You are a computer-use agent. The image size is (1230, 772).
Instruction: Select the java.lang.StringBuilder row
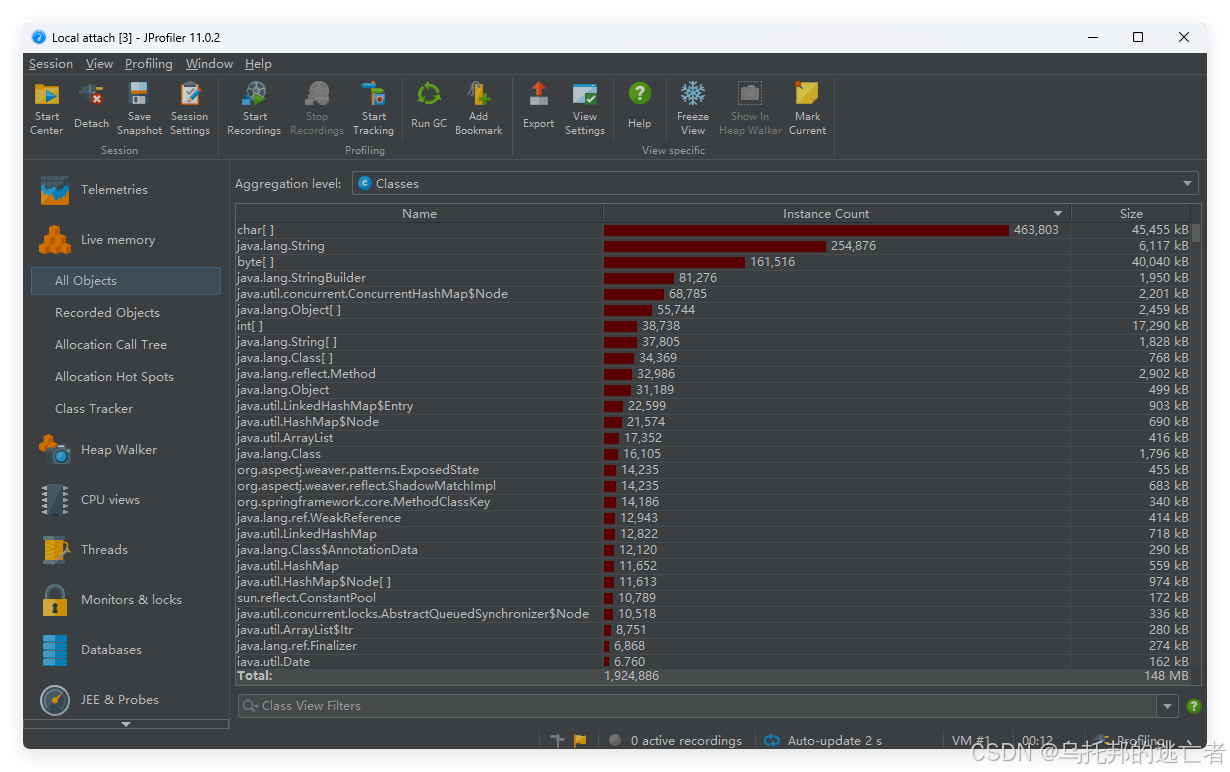[713, 278]
